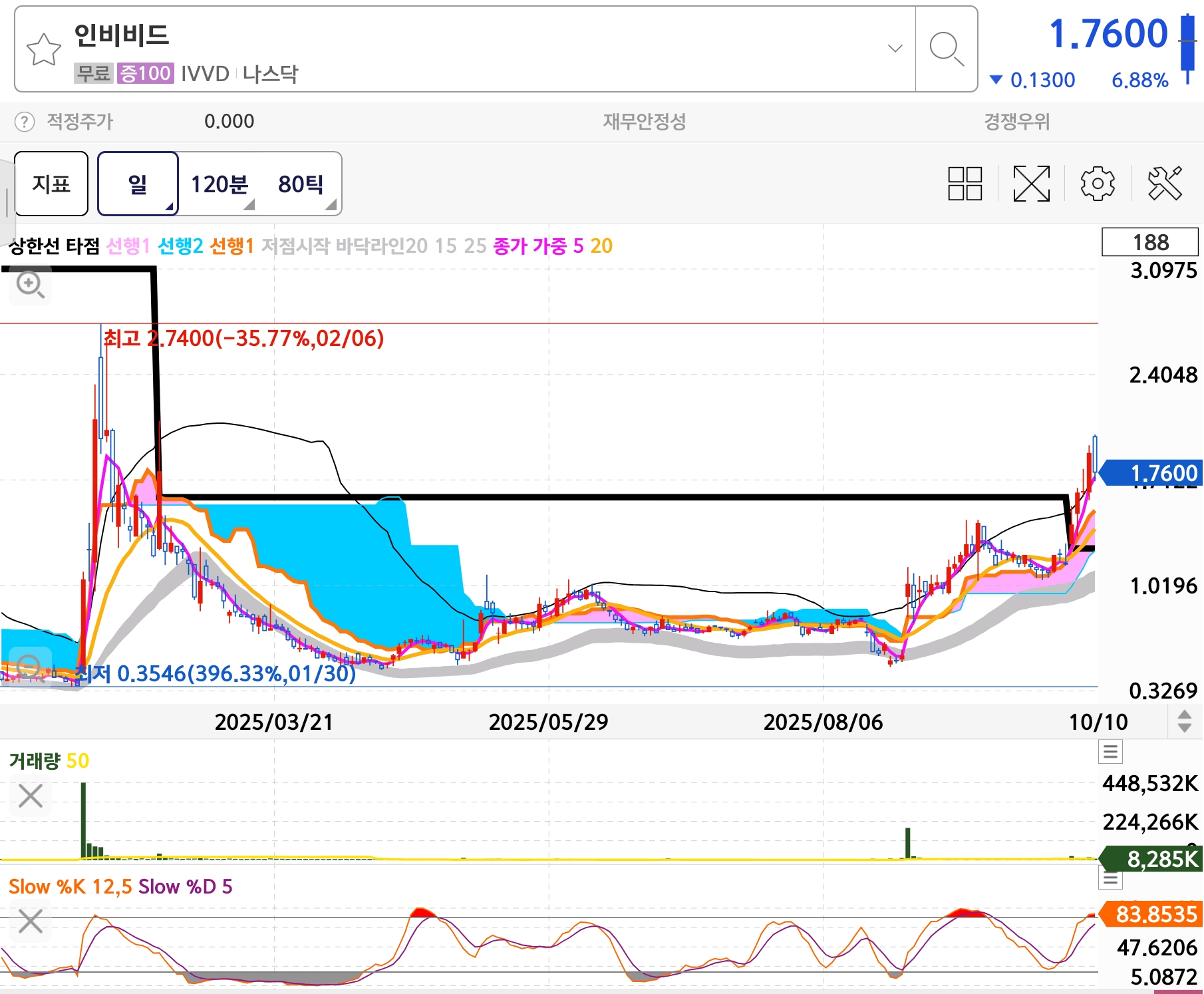Click the date axis up-down stepper
Viewport: 1204px width, 994px height.
coord(1185,721)
